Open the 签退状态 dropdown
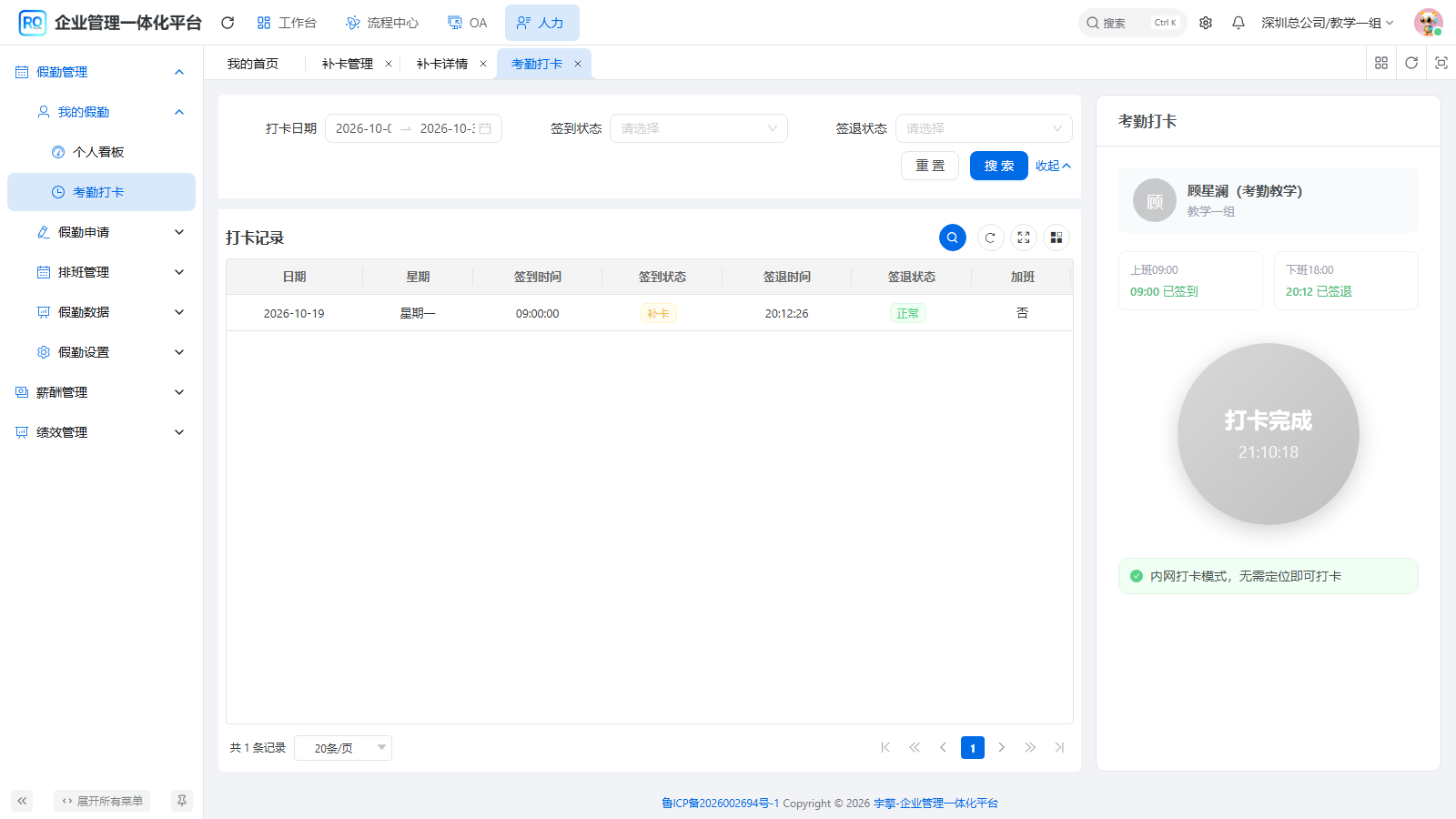The width and height of the screenshot is (1456, 819). [984, 128]
